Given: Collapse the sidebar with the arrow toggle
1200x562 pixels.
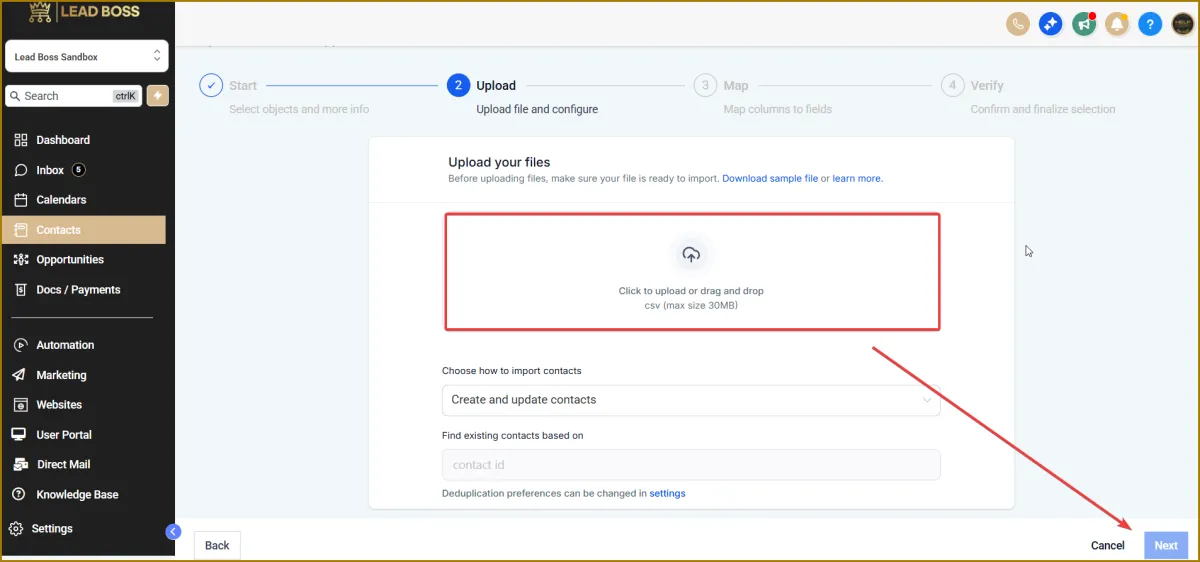Looking at the screenshot, I should click(x=173, y=532).
